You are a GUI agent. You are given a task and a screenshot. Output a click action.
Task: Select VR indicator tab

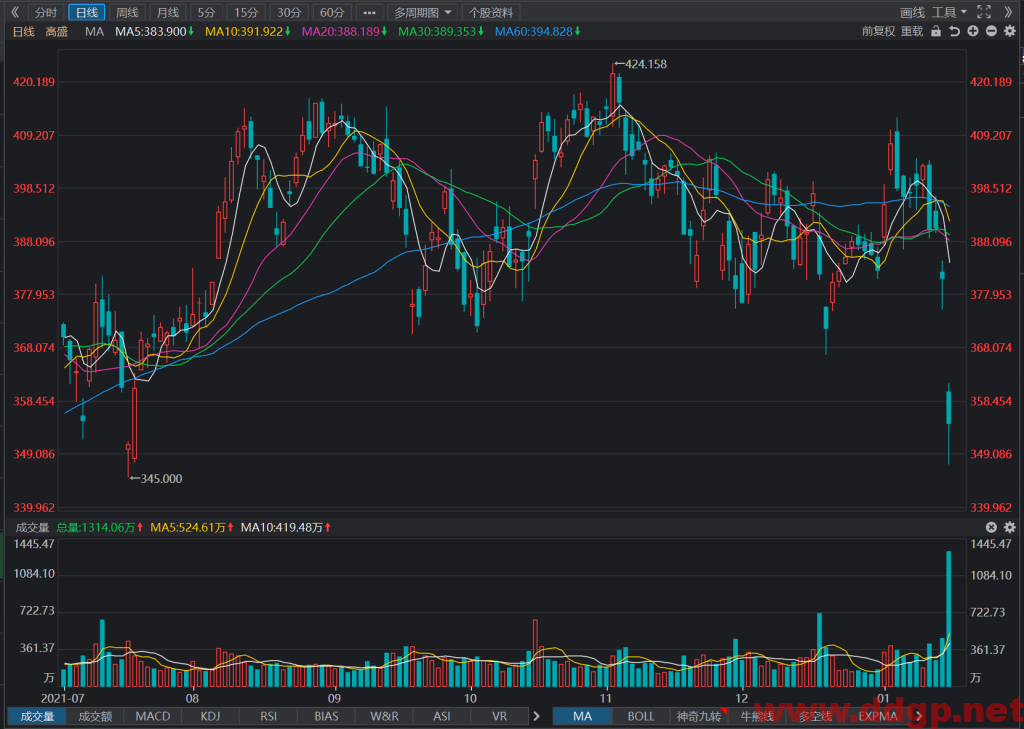[x=499, y=716]
